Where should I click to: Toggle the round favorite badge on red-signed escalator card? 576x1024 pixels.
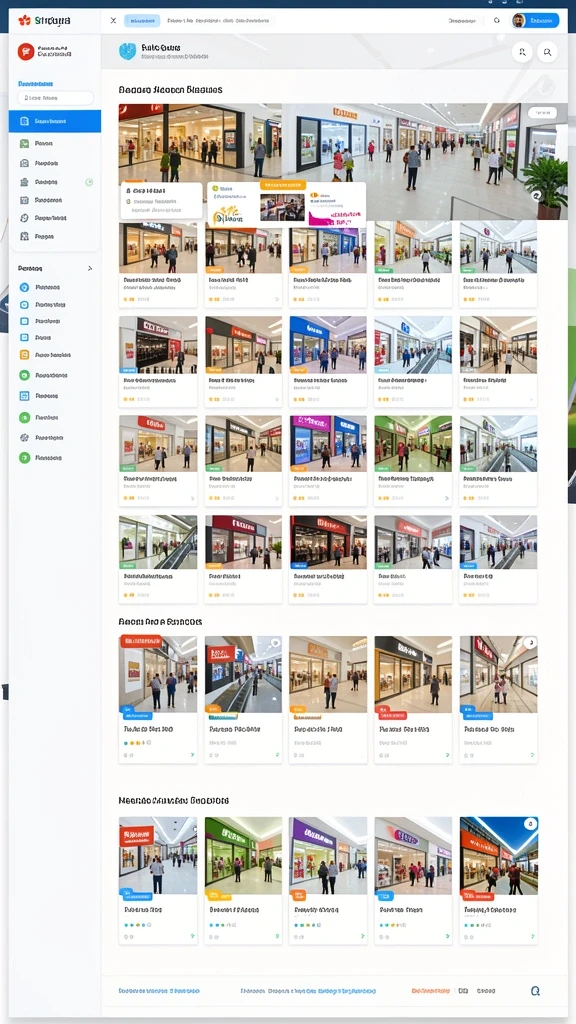(x=275, y=643)
